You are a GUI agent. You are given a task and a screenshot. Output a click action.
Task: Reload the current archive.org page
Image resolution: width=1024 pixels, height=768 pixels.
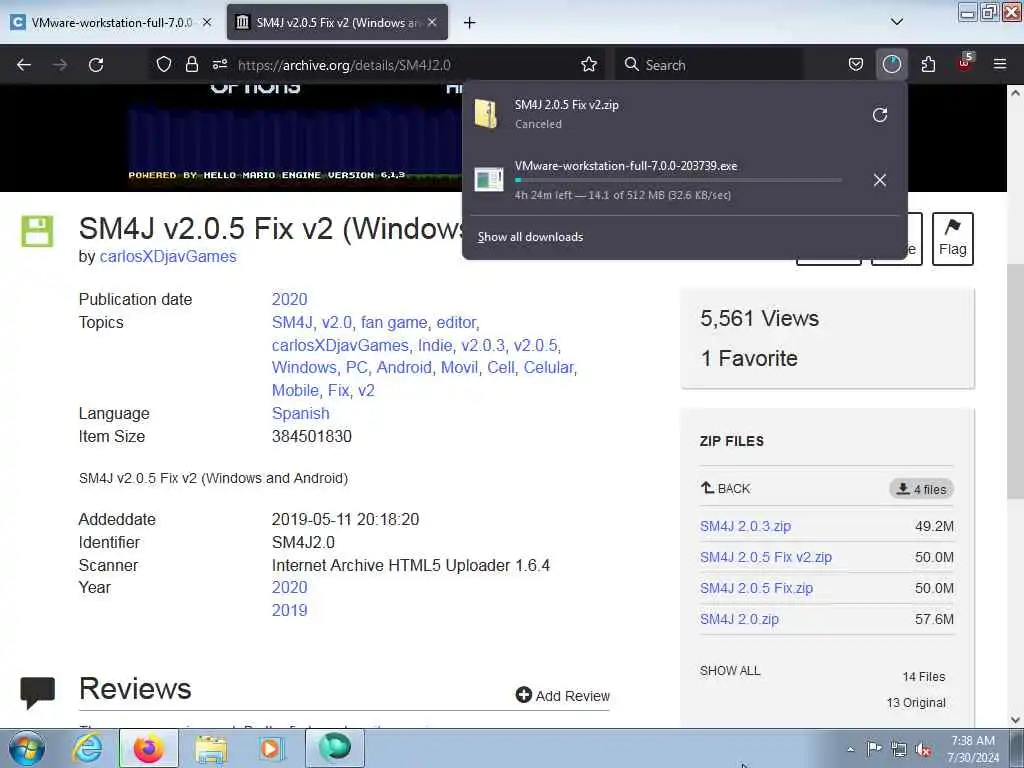pyautogui.click(x=96, y=65)
